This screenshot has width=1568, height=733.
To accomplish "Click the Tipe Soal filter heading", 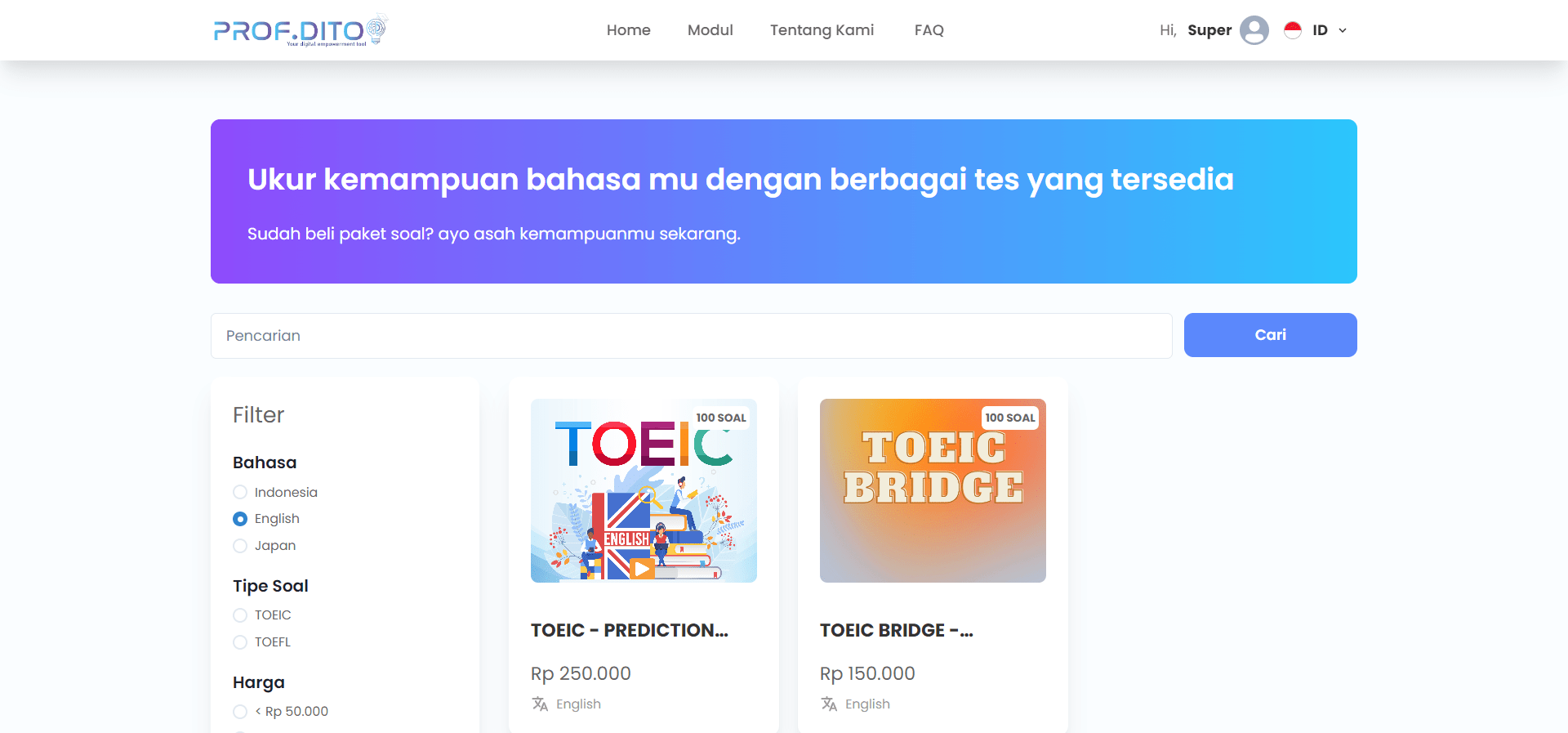I will point(270,586).
